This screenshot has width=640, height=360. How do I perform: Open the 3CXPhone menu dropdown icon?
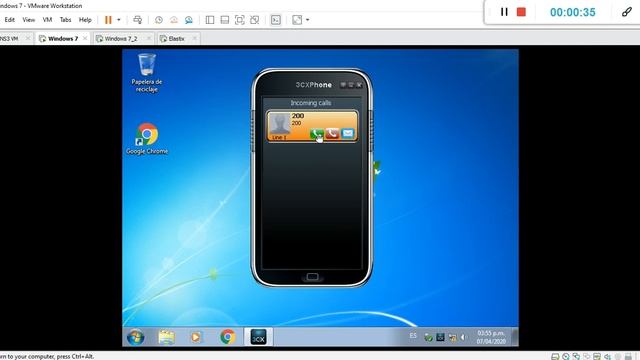point(343,85)
